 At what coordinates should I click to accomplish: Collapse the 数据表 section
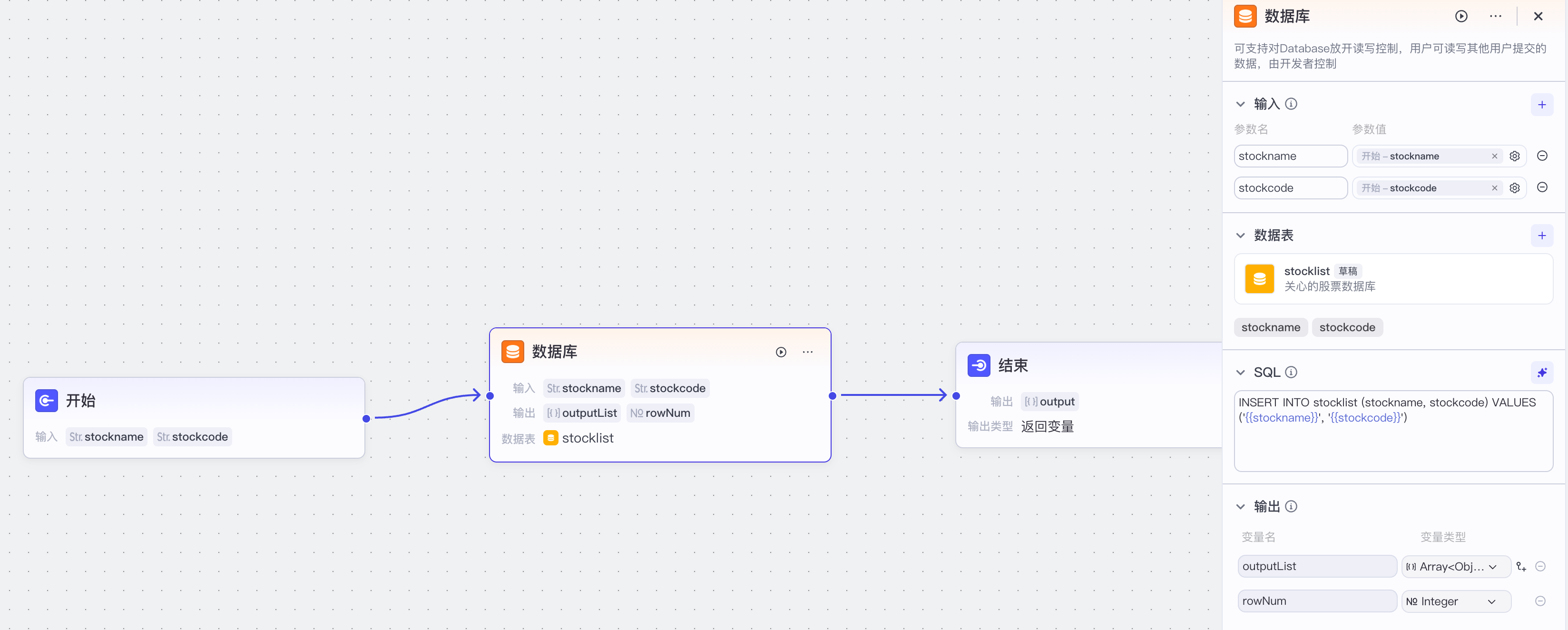click(1240, 235)
